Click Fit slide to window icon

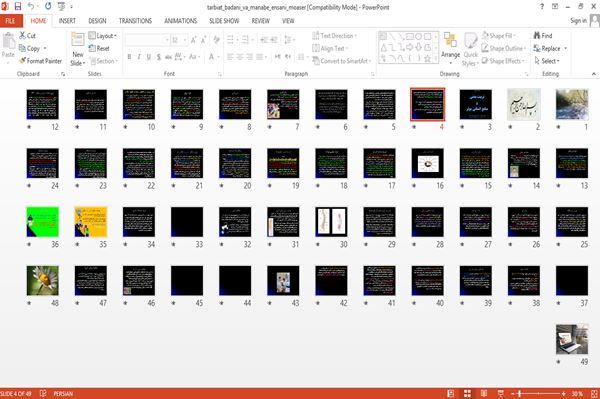(594, 393)
